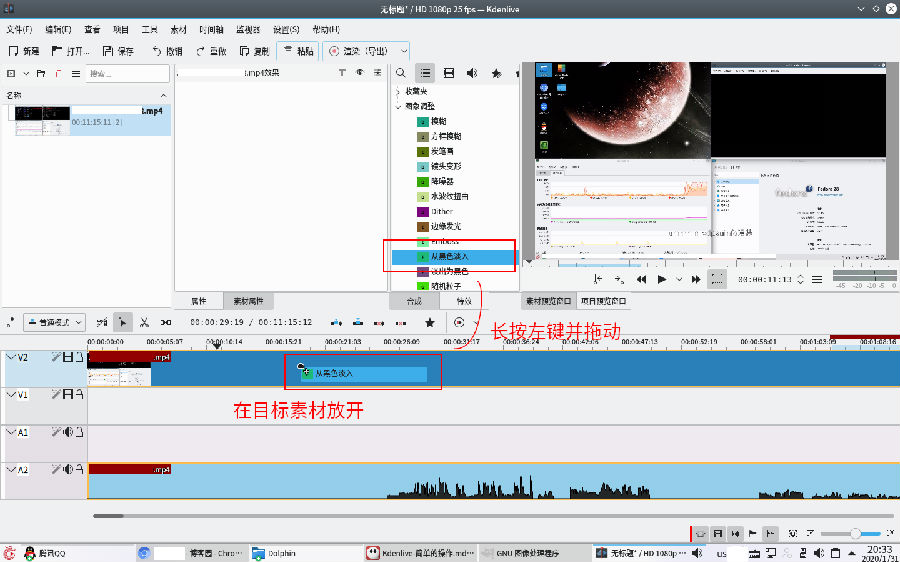
Task: Select the spacer tool in timeline toolbar
Action: click(x=166, y=322)
